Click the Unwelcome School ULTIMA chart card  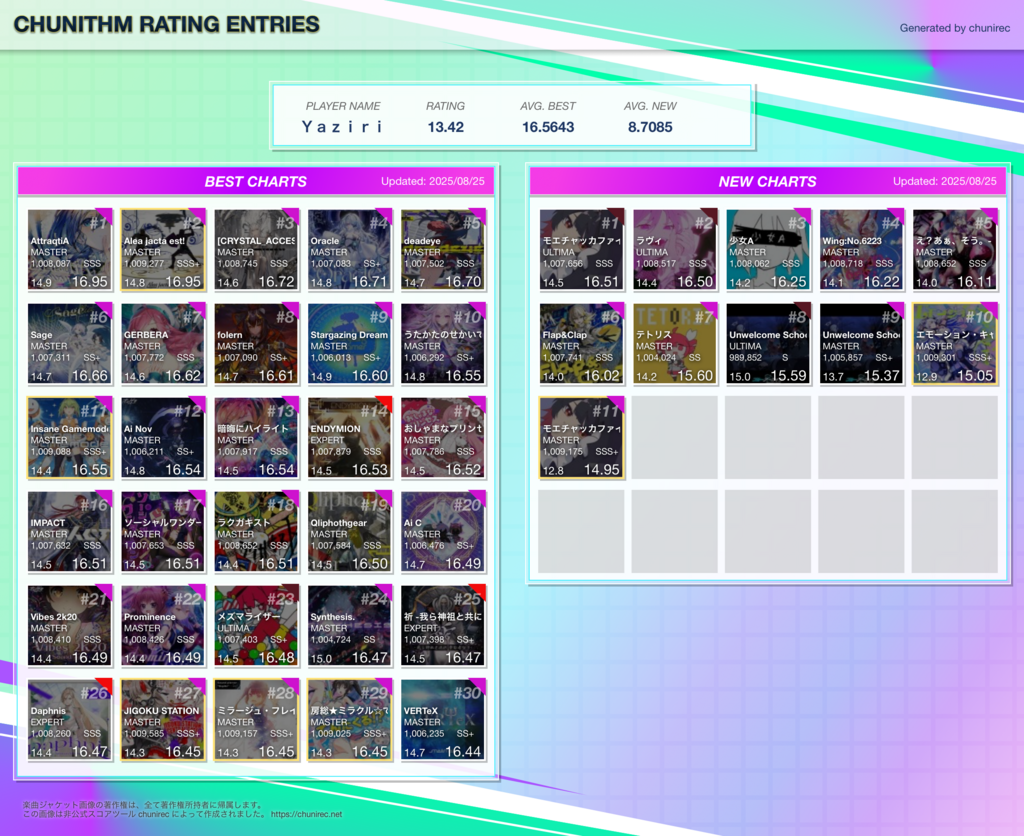point(767,344)
